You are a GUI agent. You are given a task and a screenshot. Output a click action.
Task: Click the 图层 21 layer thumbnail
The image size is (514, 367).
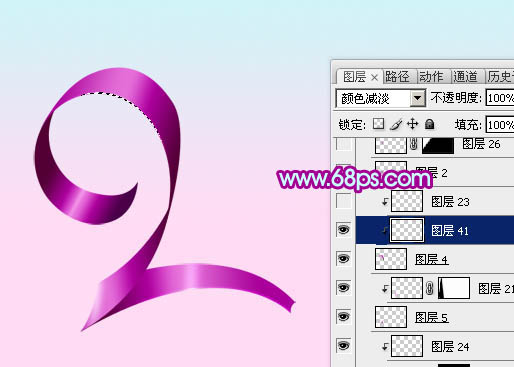point(407,288)
